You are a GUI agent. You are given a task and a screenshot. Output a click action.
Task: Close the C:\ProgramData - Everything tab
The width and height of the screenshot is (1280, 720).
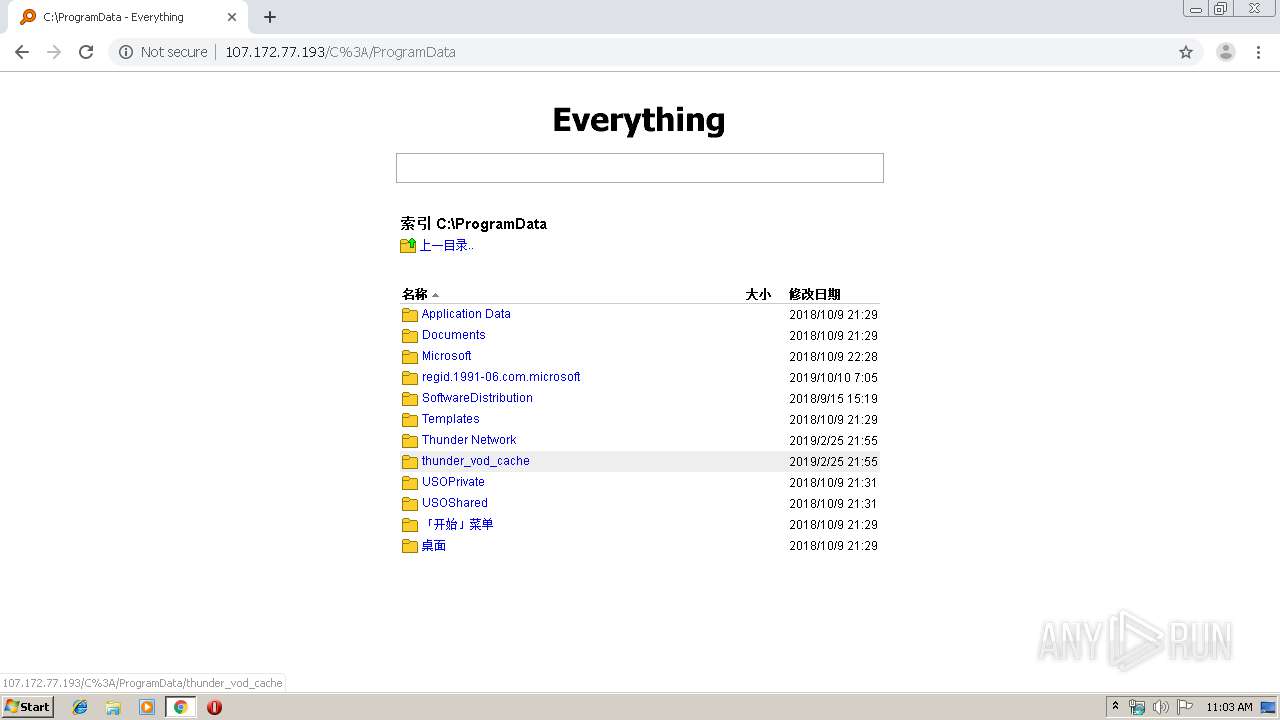point(232,17)
